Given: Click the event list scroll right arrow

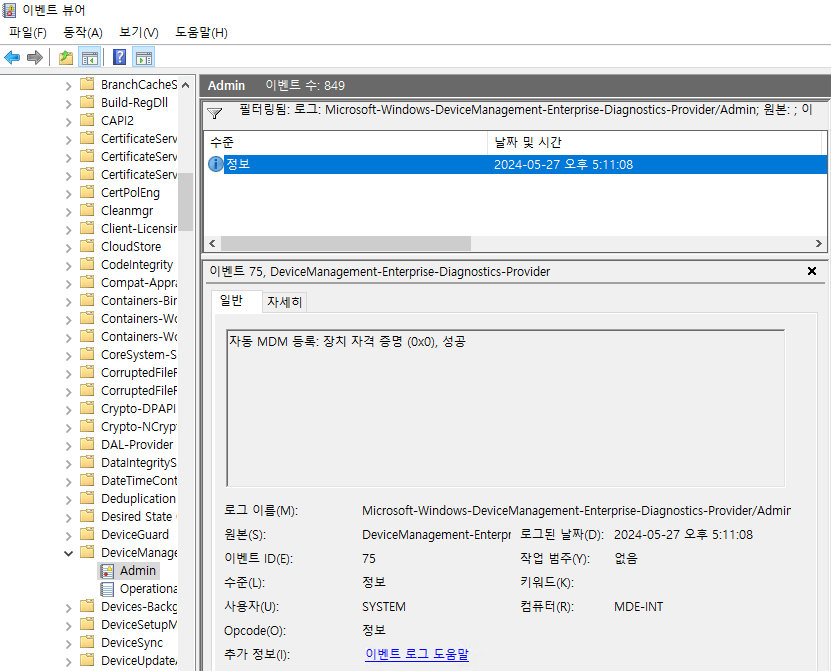Looking at the screenshot, I should pyautogui.click(x=819, y=243).
